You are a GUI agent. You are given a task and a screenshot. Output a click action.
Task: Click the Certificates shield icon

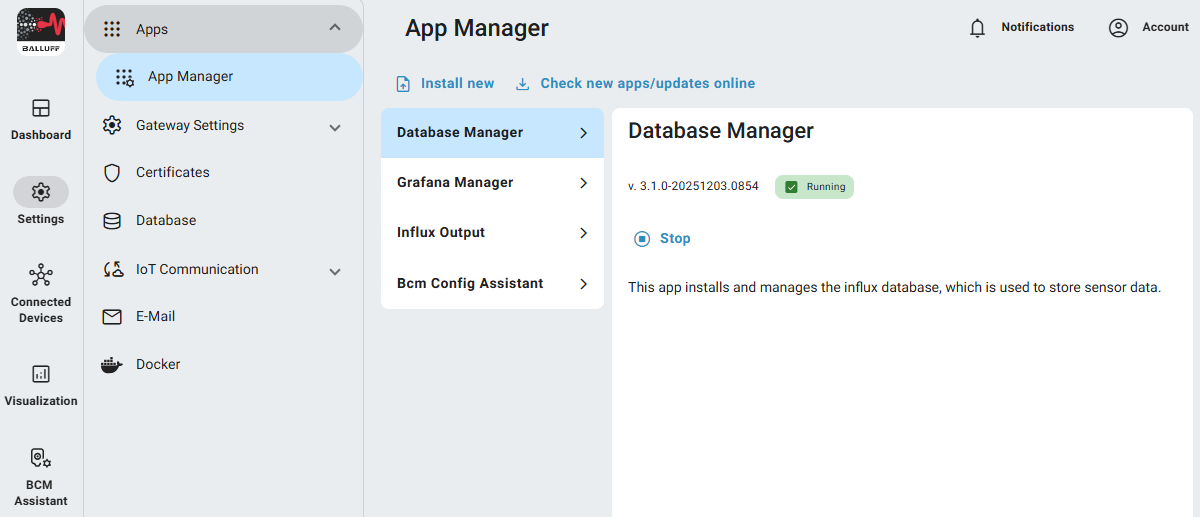point(113,173)
